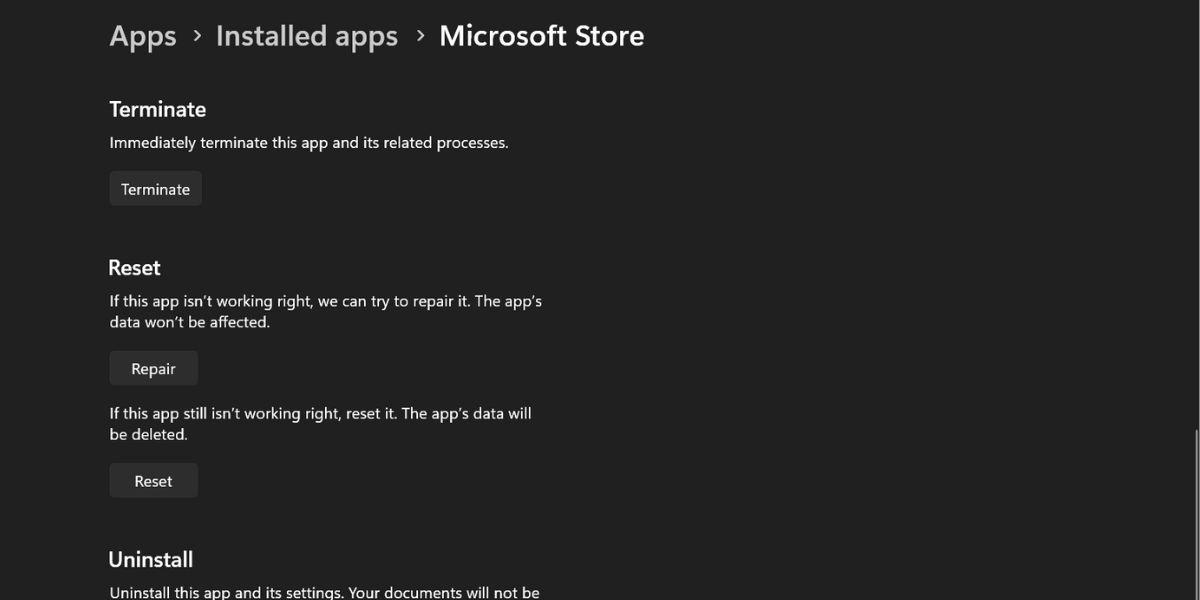Select the Terminate section heading

coord(157,109)
